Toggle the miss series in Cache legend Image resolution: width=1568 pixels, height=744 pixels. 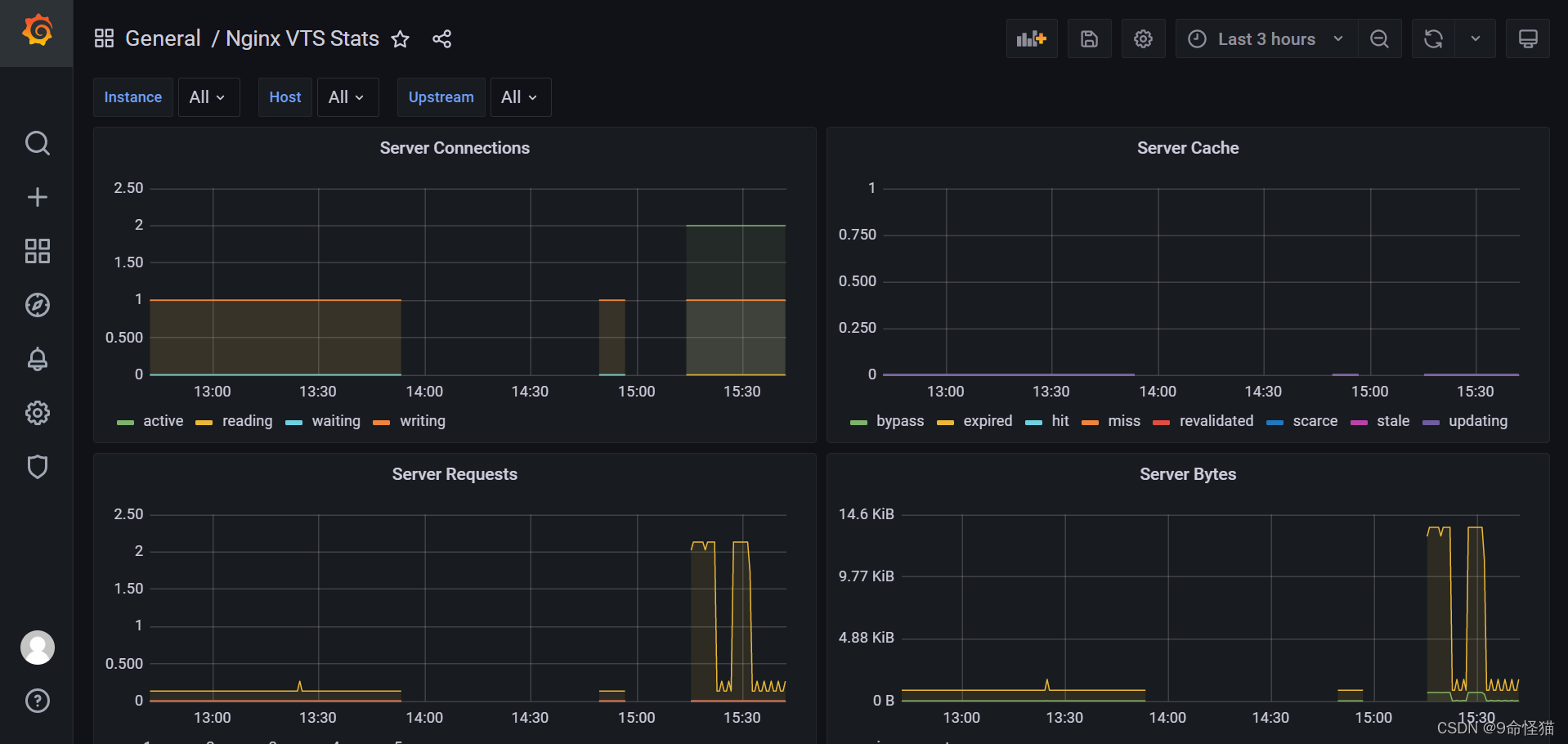[1124, 421]
